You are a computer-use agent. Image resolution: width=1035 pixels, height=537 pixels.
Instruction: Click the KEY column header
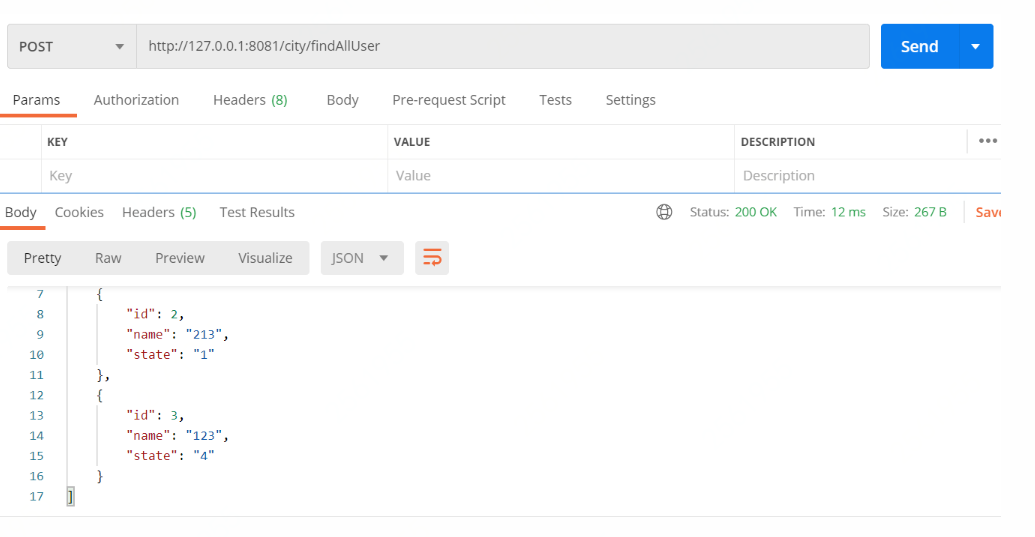coord(57,142)
